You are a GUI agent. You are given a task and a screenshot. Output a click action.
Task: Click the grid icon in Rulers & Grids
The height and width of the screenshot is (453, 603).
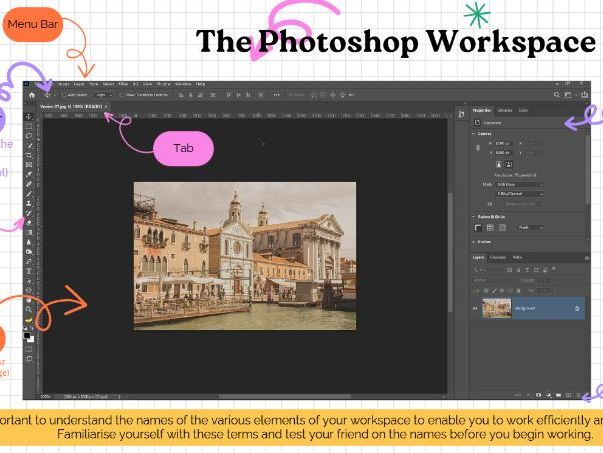click(490, 228)
